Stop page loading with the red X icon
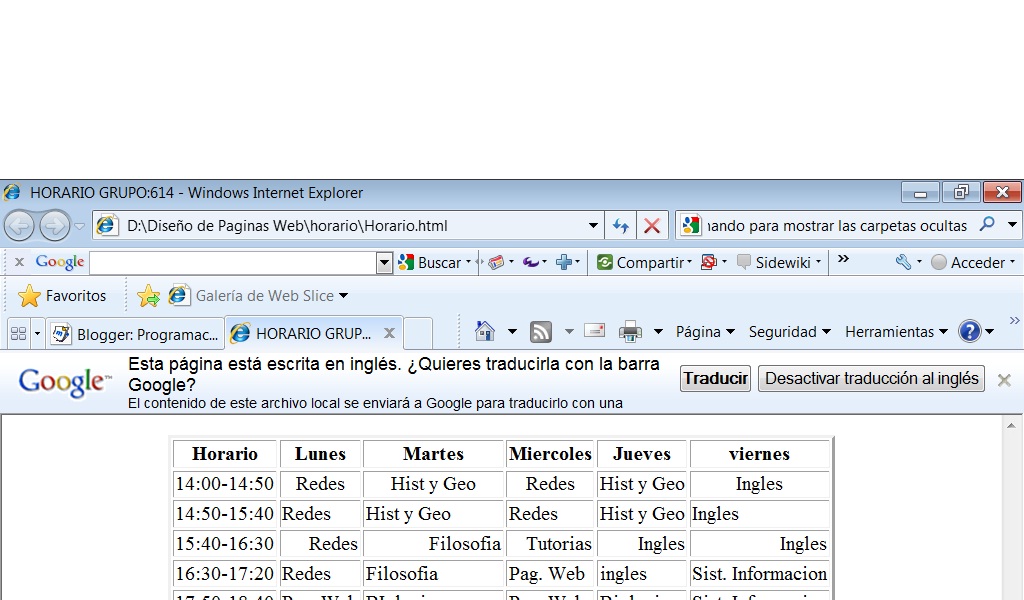Screen dimensions: 1024x600 tap(652, 225)
